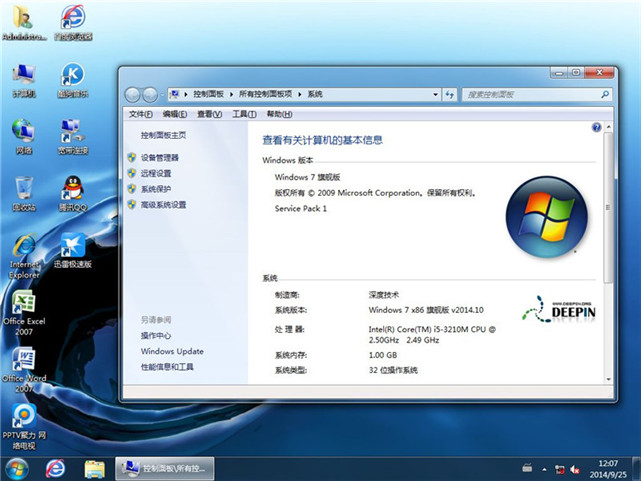This screenshot has height=481, width=641.
Task: Open 高级系统设置 from sidebar
Action: coord(164,204)
